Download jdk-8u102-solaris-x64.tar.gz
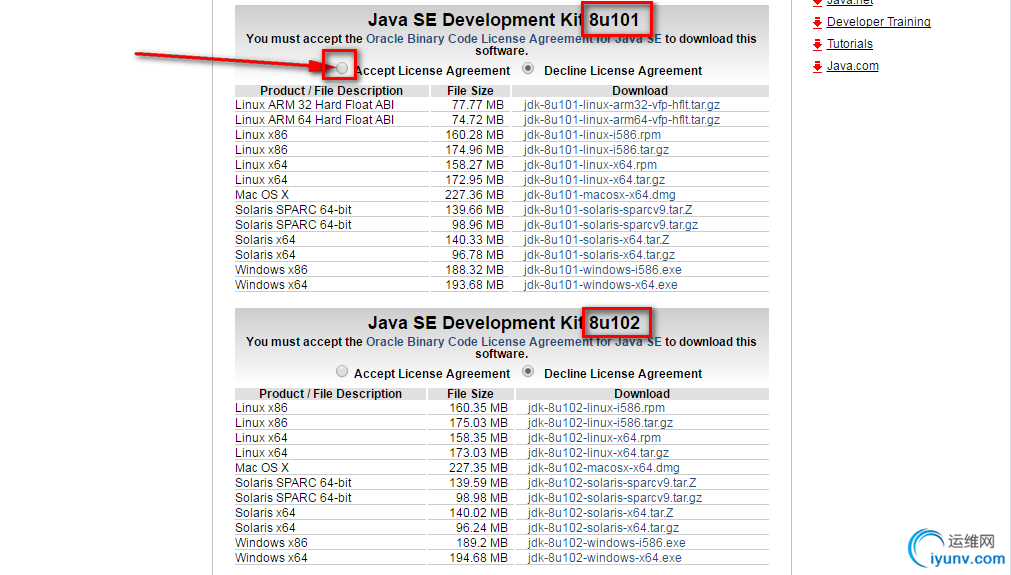The height and width of the screenshot is (575, 1011). tap(603, 527)
